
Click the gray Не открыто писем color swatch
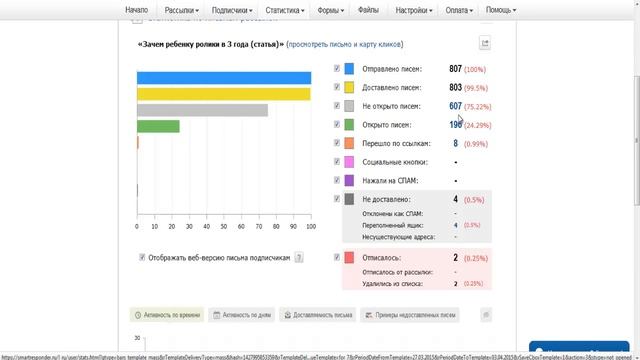tap(349, 106)
